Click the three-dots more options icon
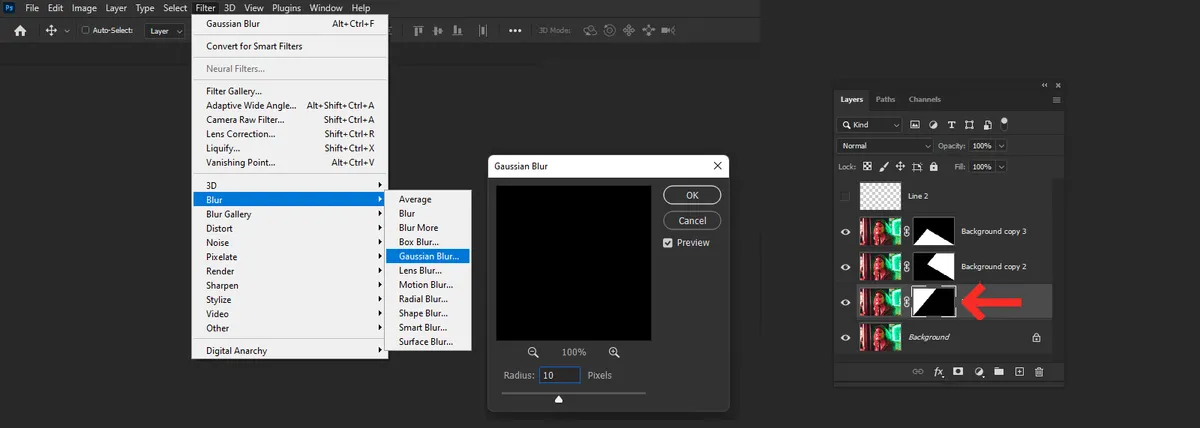 click(516, 31)
